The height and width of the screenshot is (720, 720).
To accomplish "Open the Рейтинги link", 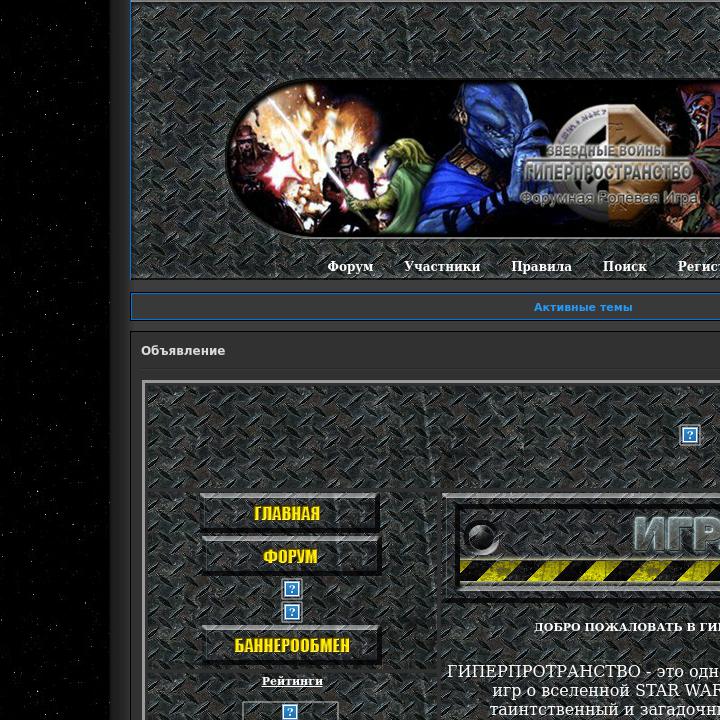I will 292,681.
